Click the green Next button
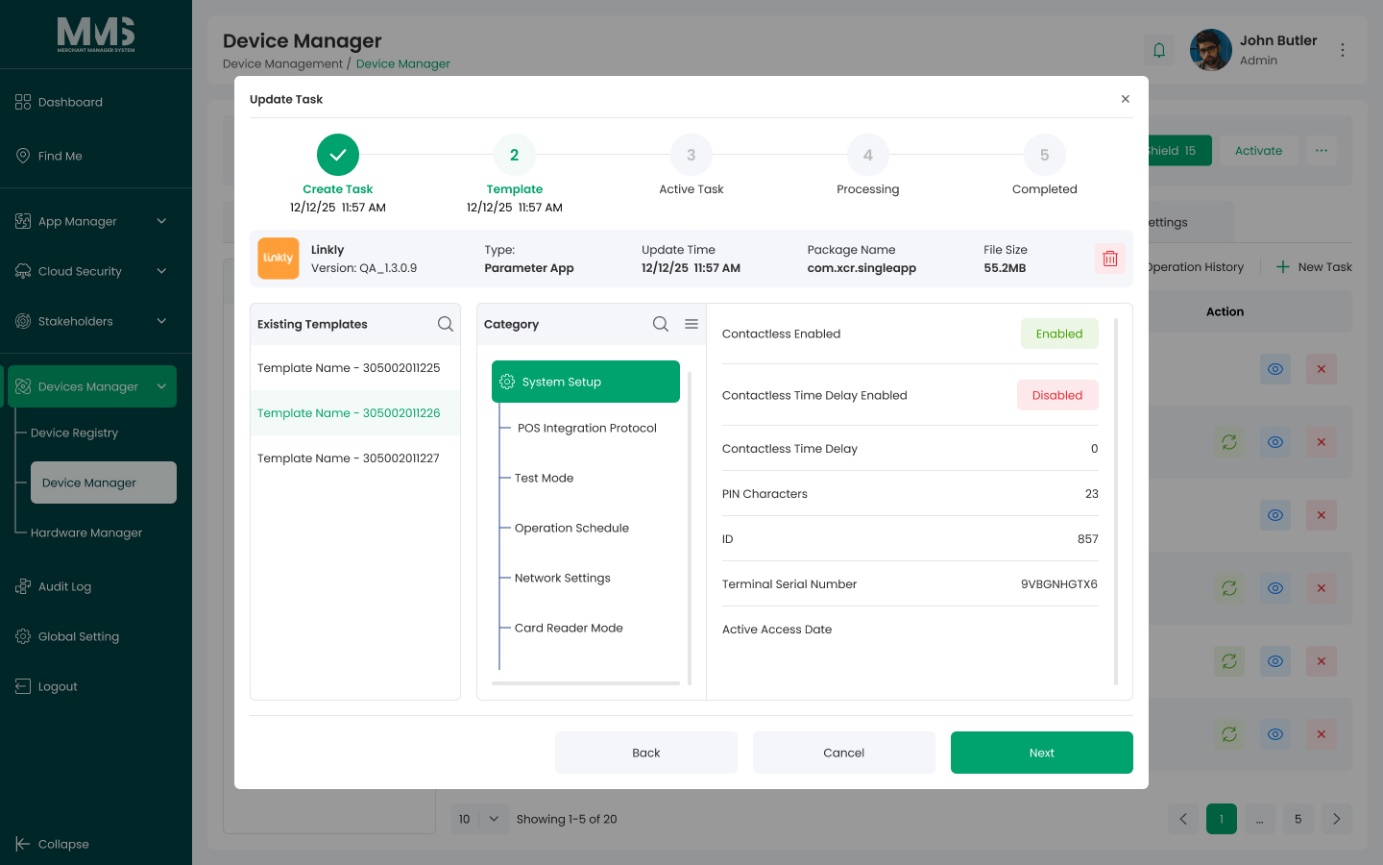This screenshot has height=865, width=1383. [1041, 753]
